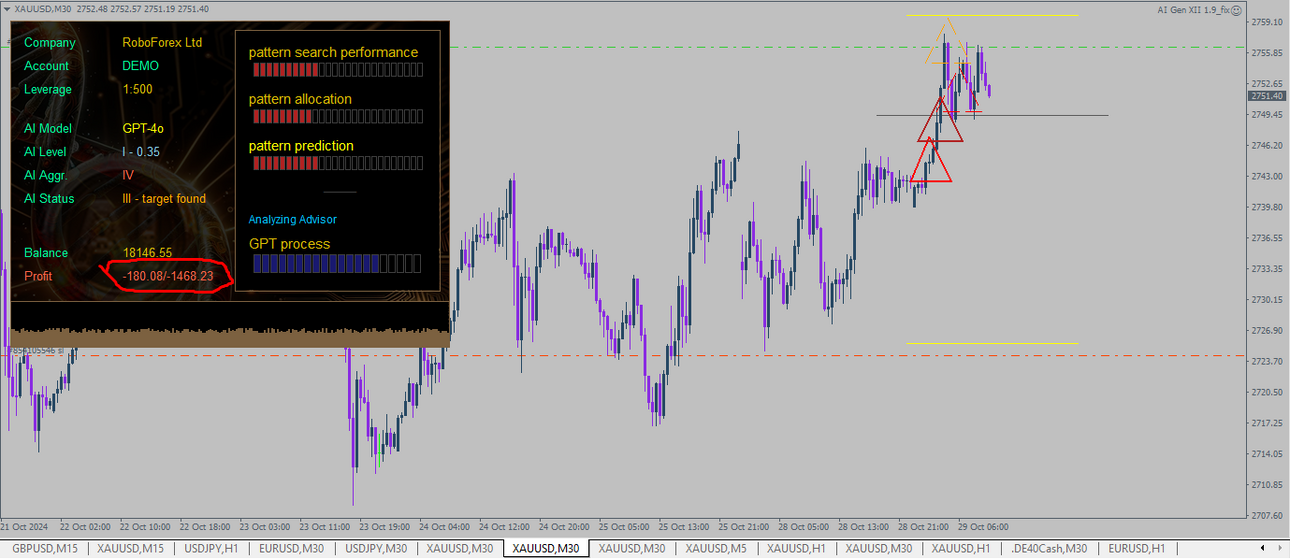This screenshot has height=559, width=1290.
Task: Click the active bold XAUUSD,M30 tab
Action: tap(545, 548)
